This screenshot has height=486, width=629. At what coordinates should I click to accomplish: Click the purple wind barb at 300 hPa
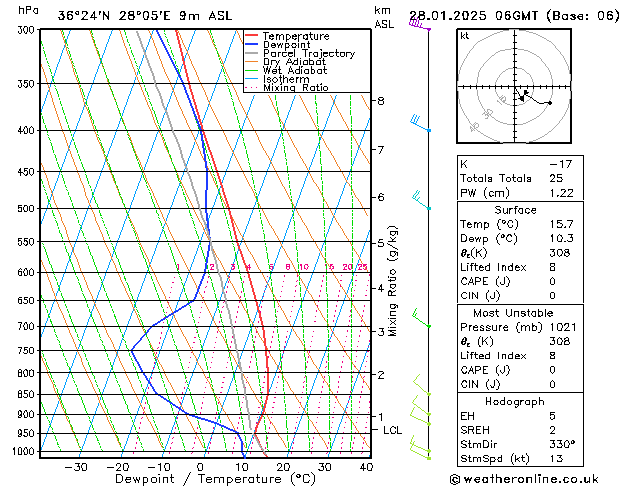[x=420, y=24]
